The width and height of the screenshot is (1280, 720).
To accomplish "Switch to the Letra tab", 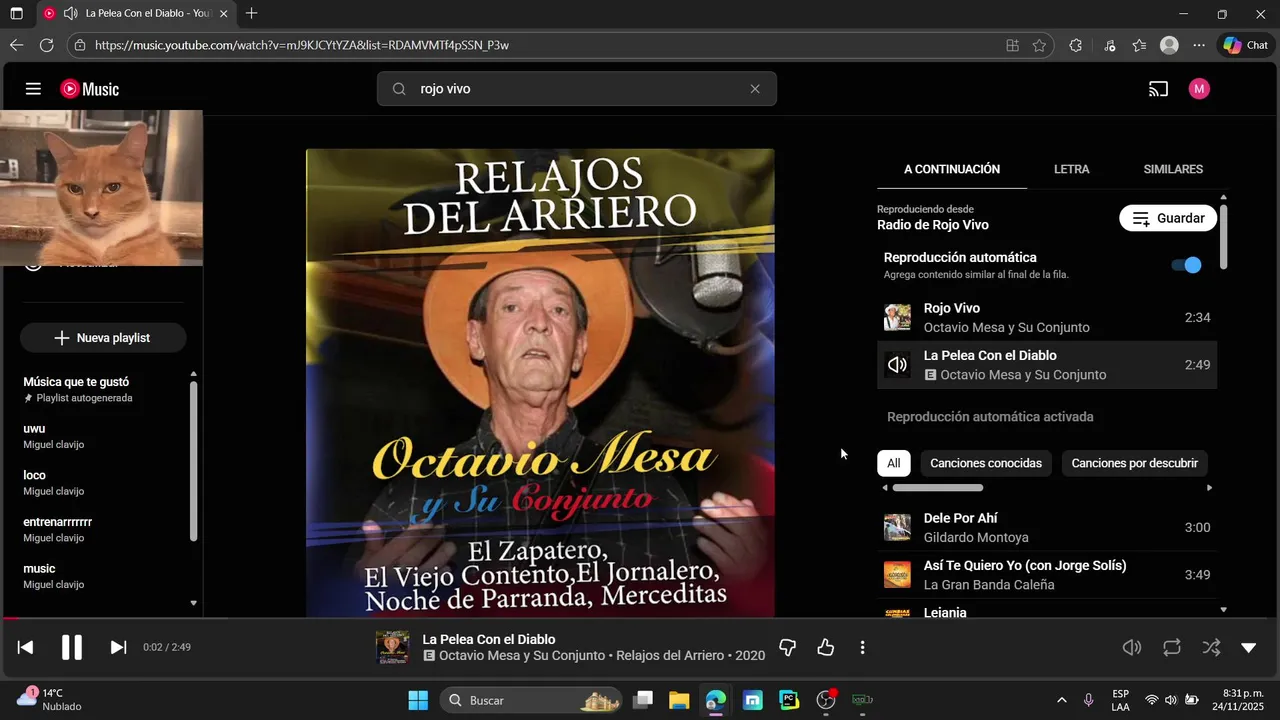I will (x=1071, y=169).
